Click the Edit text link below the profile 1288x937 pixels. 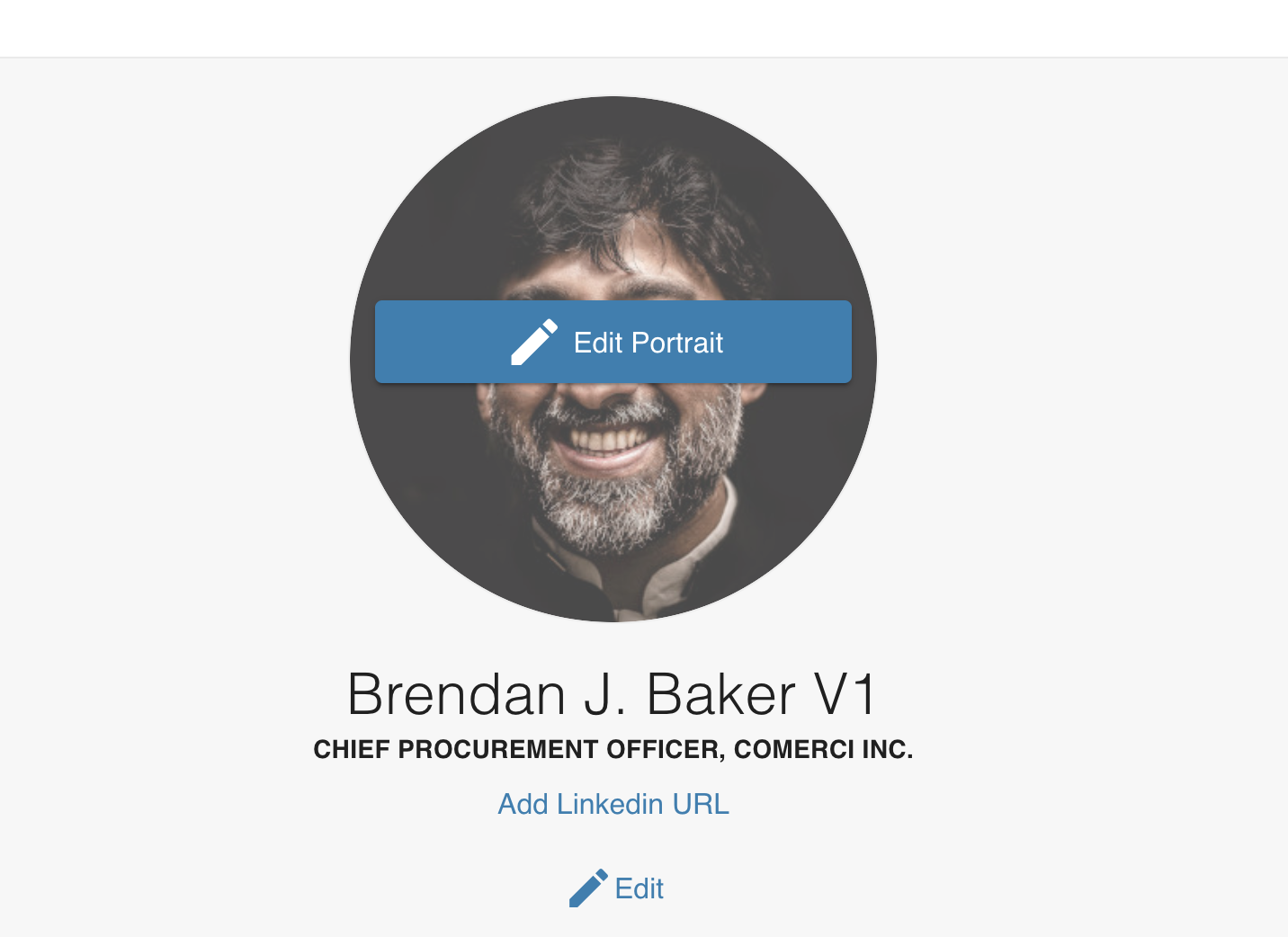[x=639, y=888]
